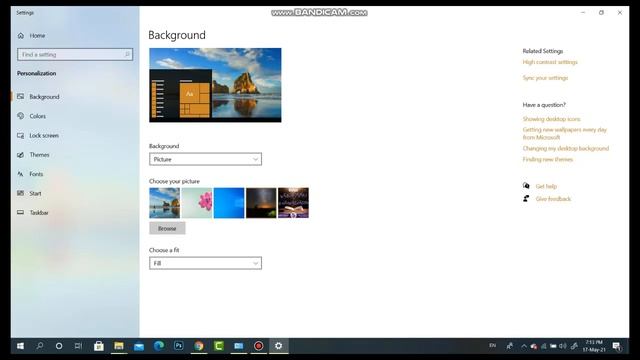Open Task View from the taskbar

coord(78,346)
